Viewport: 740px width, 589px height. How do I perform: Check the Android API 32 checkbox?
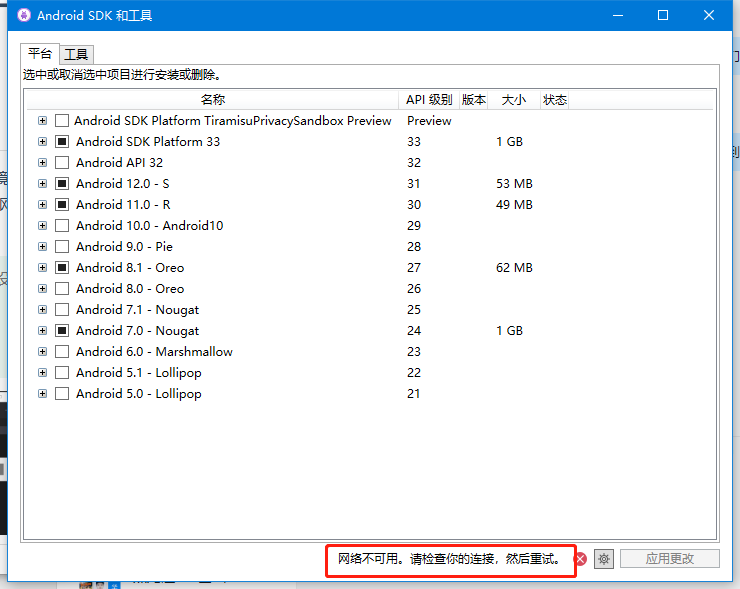[x=62, y=162]
